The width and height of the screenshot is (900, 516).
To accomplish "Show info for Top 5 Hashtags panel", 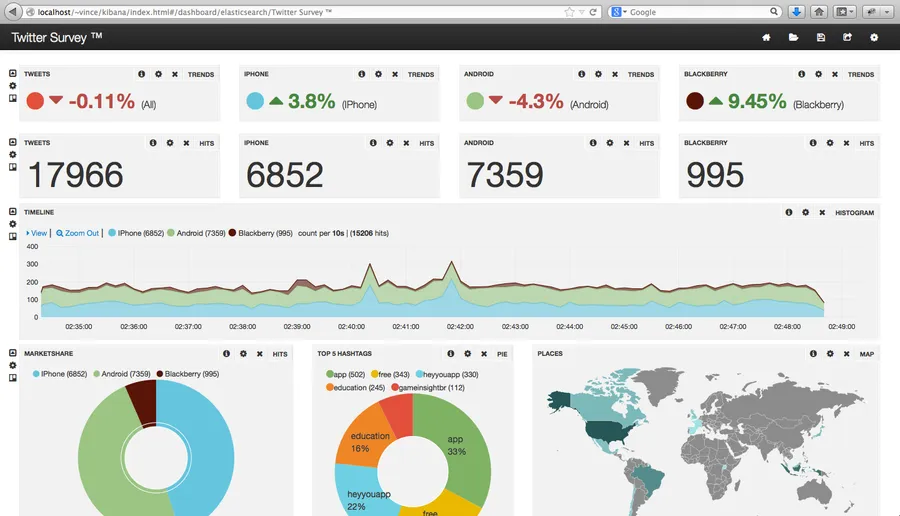I will 451,354.
